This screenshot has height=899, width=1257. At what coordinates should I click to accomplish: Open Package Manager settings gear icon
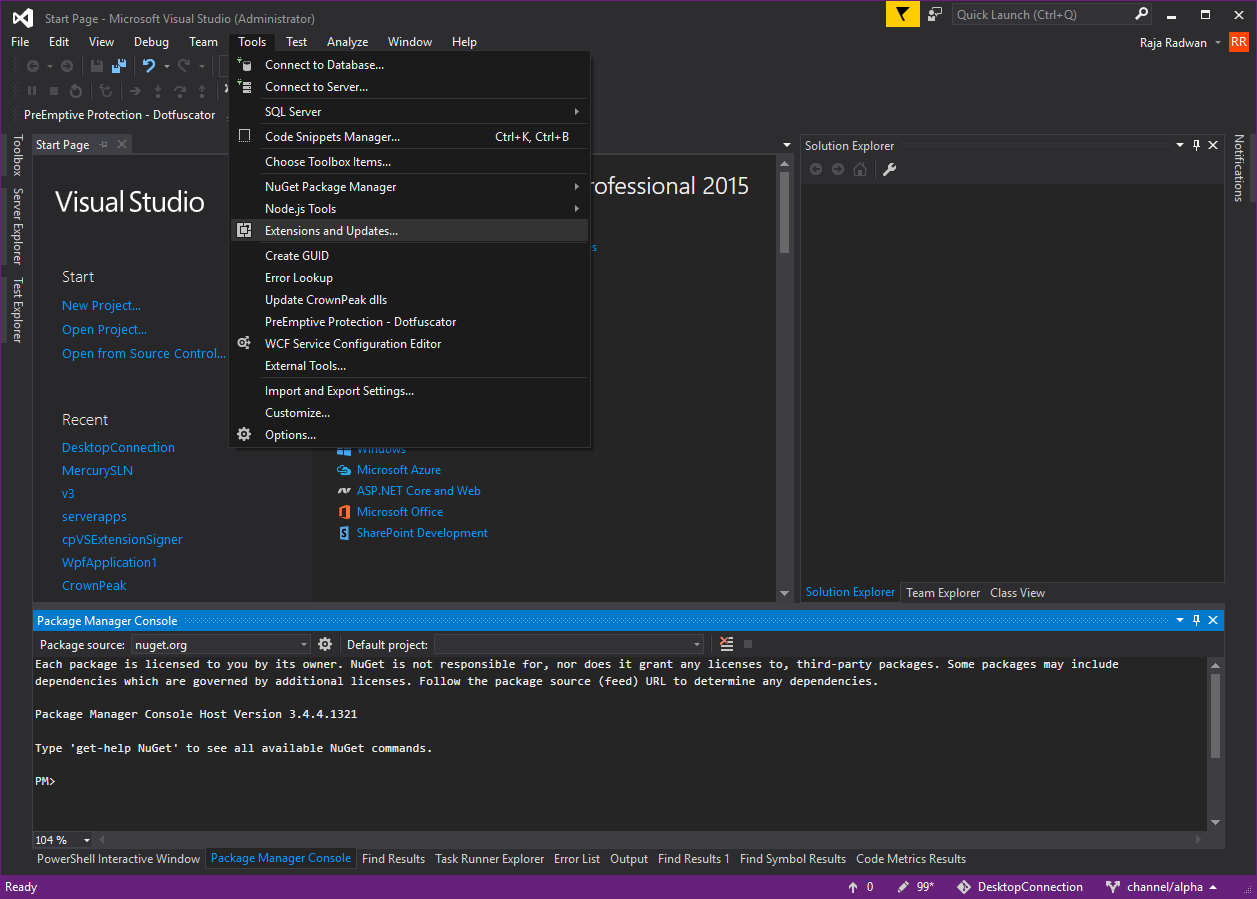click(x=325, y=644)
